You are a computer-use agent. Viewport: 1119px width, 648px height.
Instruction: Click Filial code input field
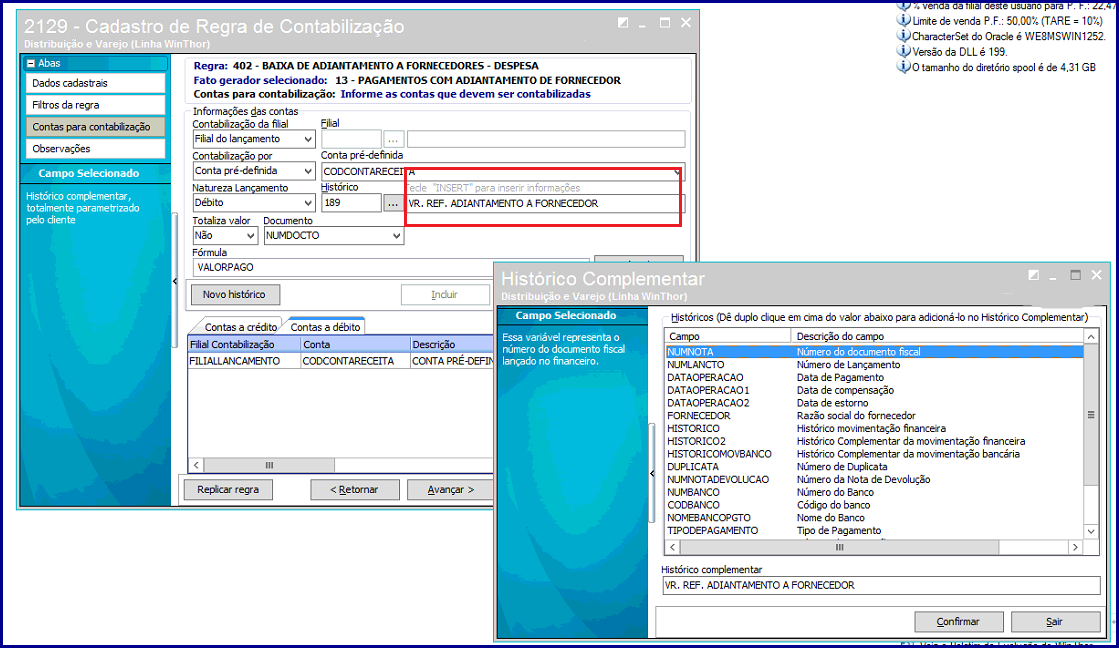[351, 138]
